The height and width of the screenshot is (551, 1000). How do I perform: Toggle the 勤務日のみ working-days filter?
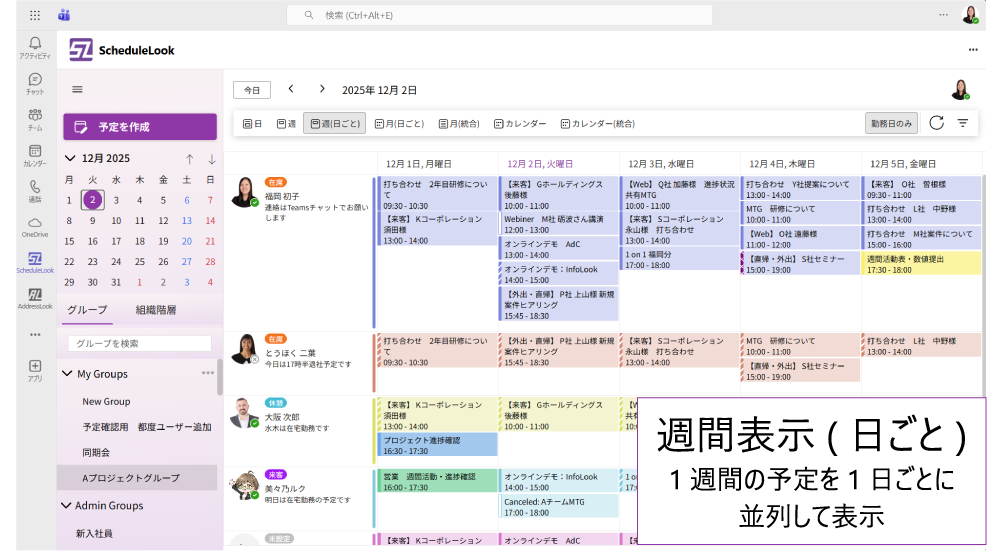coord(891,123)
